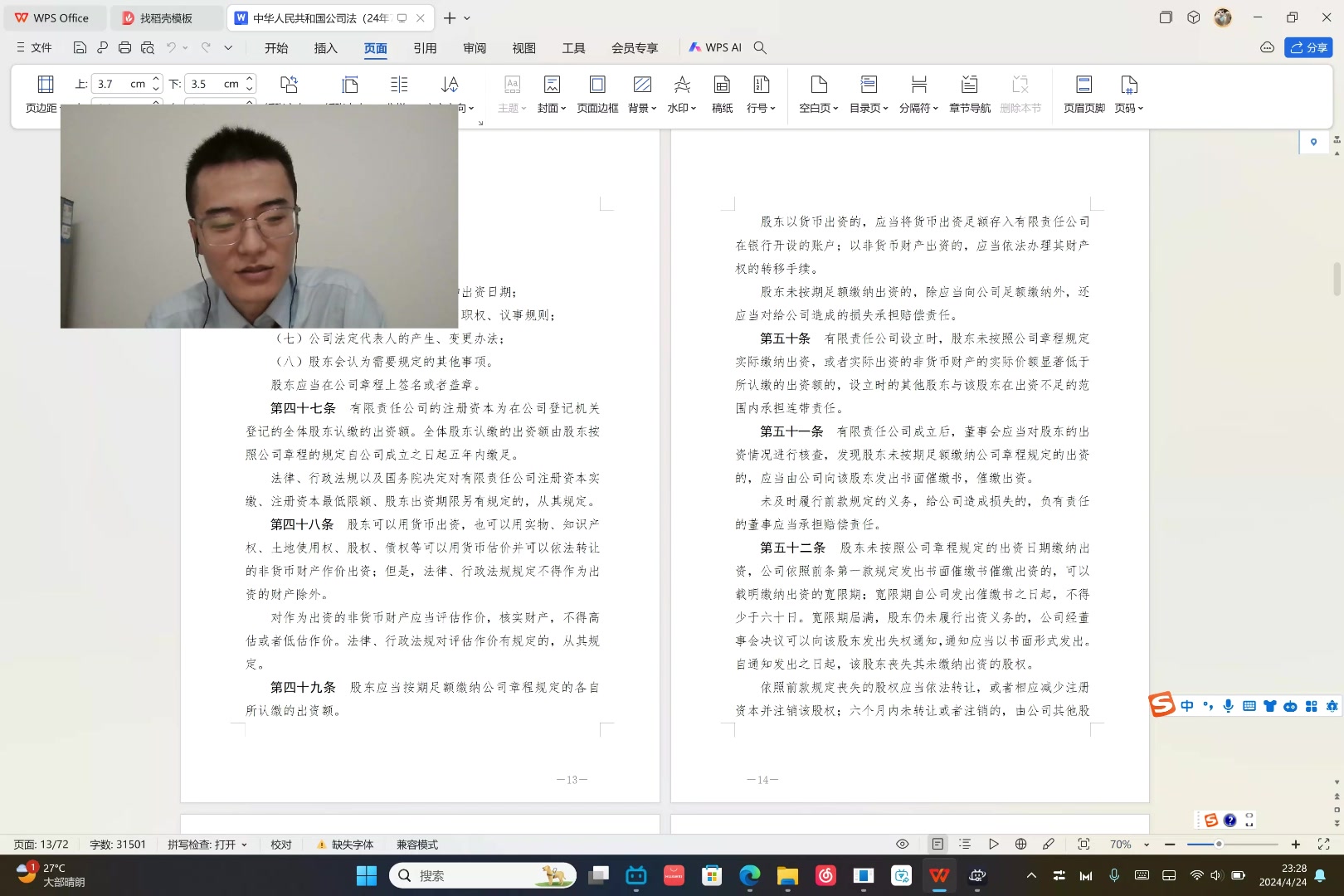Click the vertical scrollbar thumb

tap(1337, 279)
